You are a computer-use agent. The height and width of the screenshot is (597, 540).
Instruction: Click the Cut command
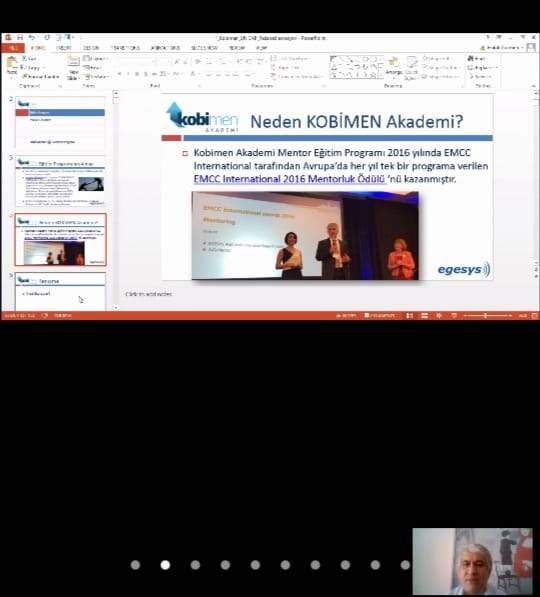[x=30, y=58]
